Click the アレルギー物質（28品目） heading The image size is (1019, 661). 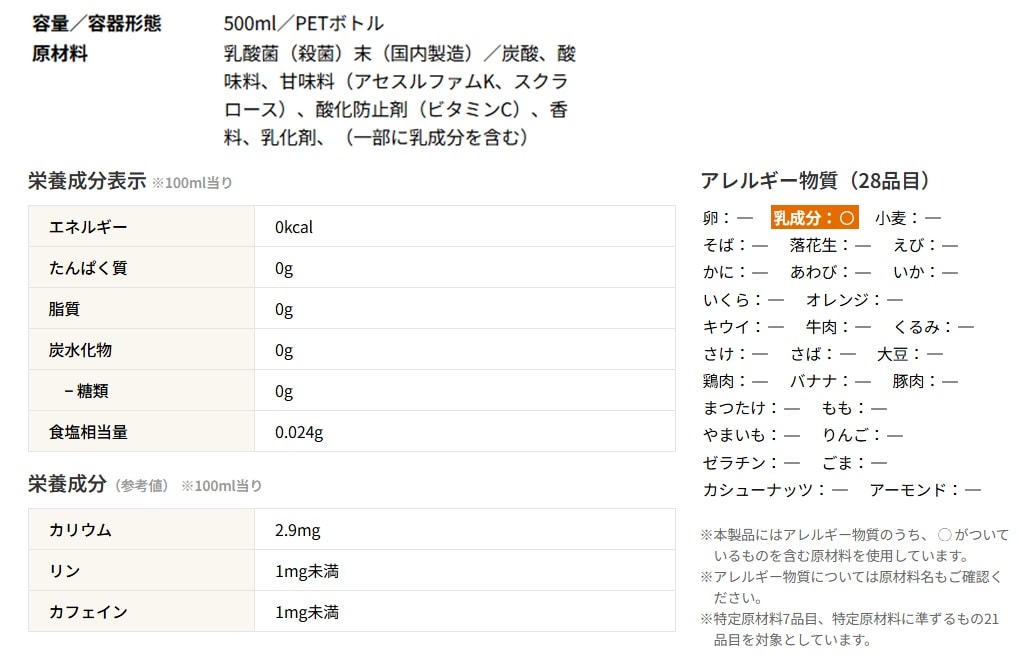tap(816, 181)
